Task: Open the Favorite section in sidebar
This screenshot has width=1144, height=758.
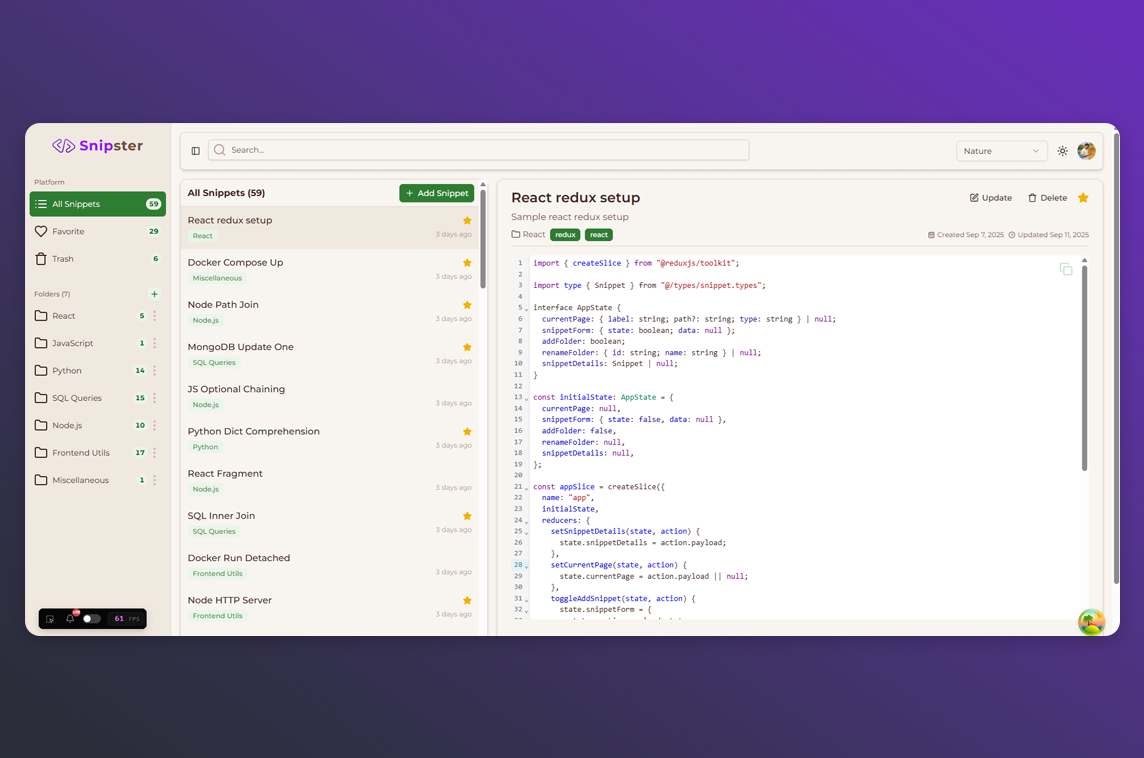Action: (x=68, y=231)
